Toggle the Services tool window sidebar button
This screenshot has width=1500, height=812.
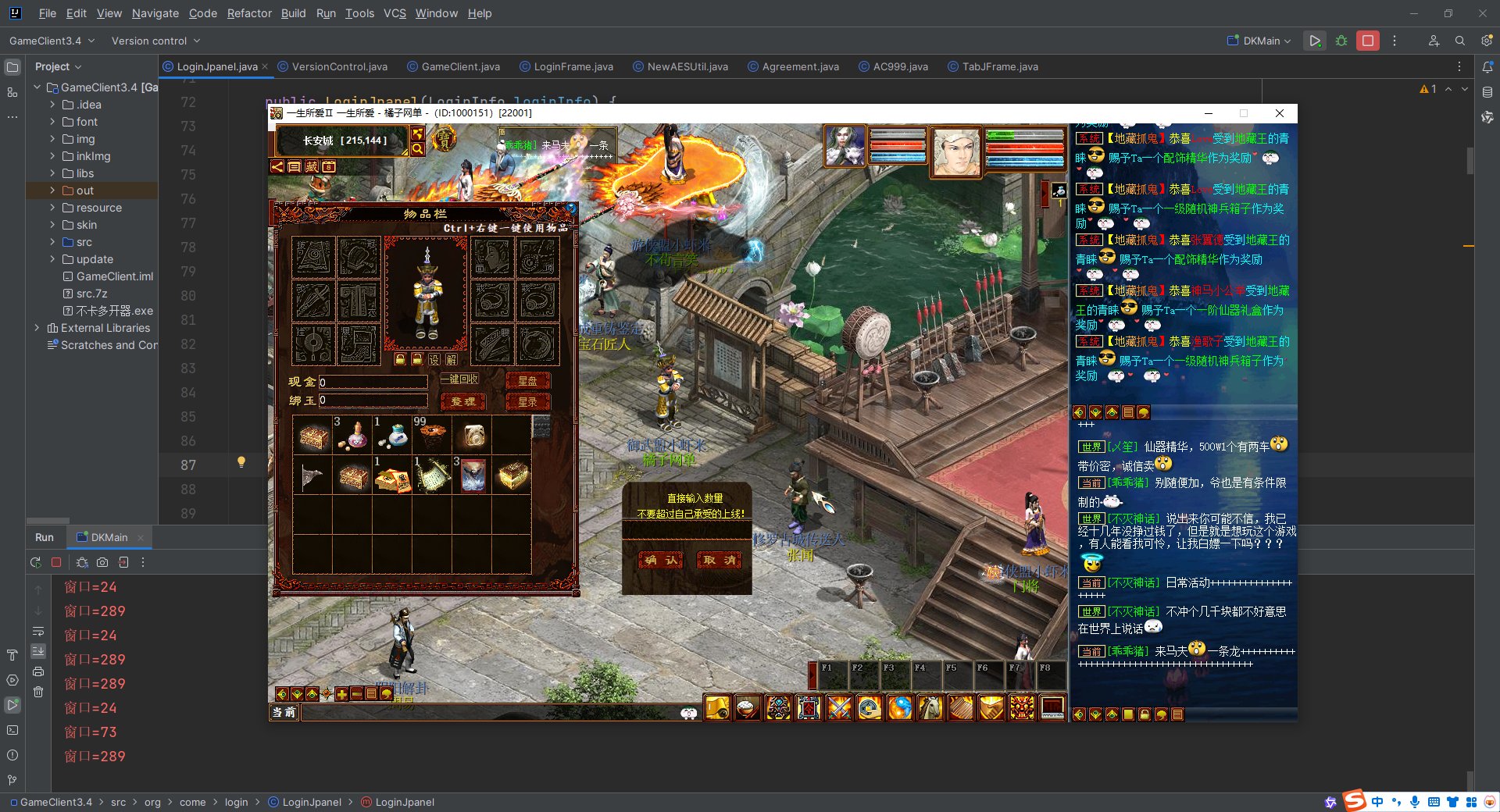[12, 680]
